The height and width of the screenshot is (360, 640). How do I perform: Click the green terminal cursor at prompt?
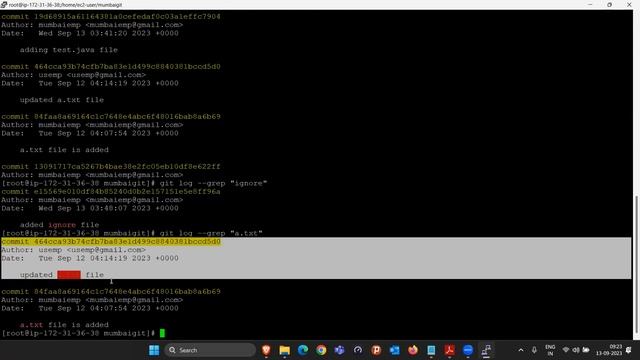pos(162,333)
